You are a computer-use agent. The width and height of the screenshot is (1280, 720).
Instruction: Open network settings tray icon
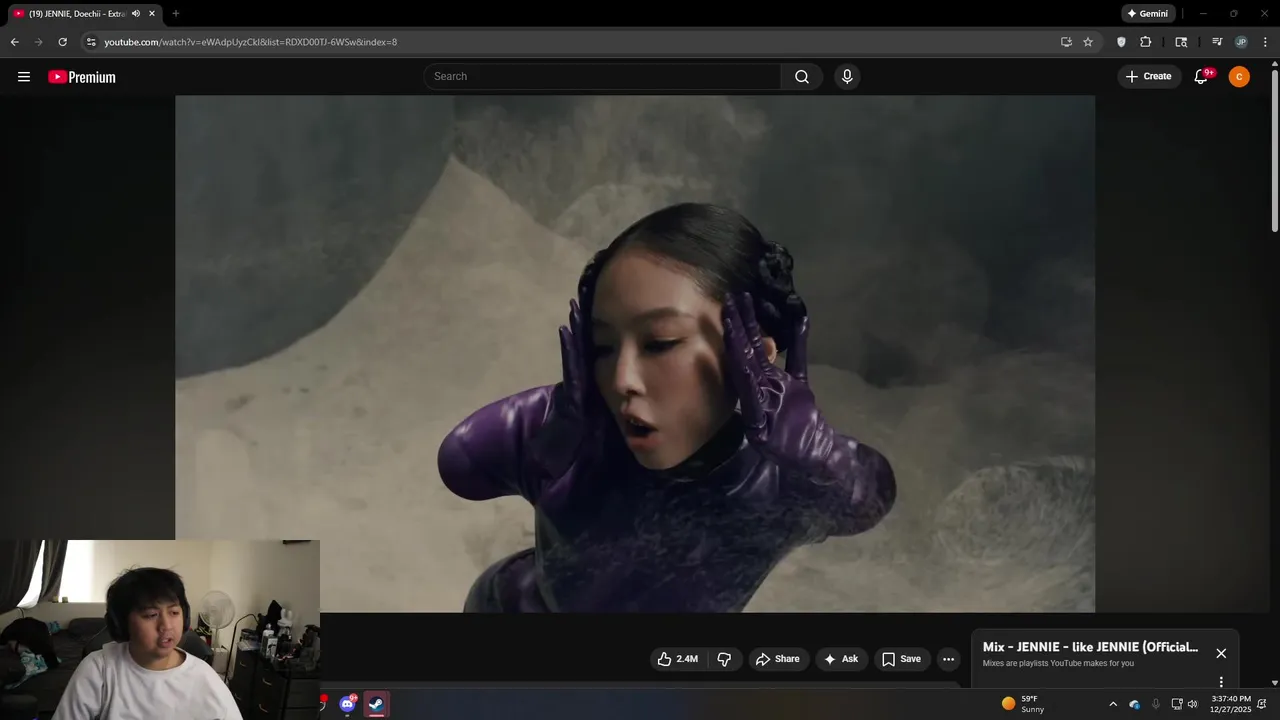(1177, 704)
